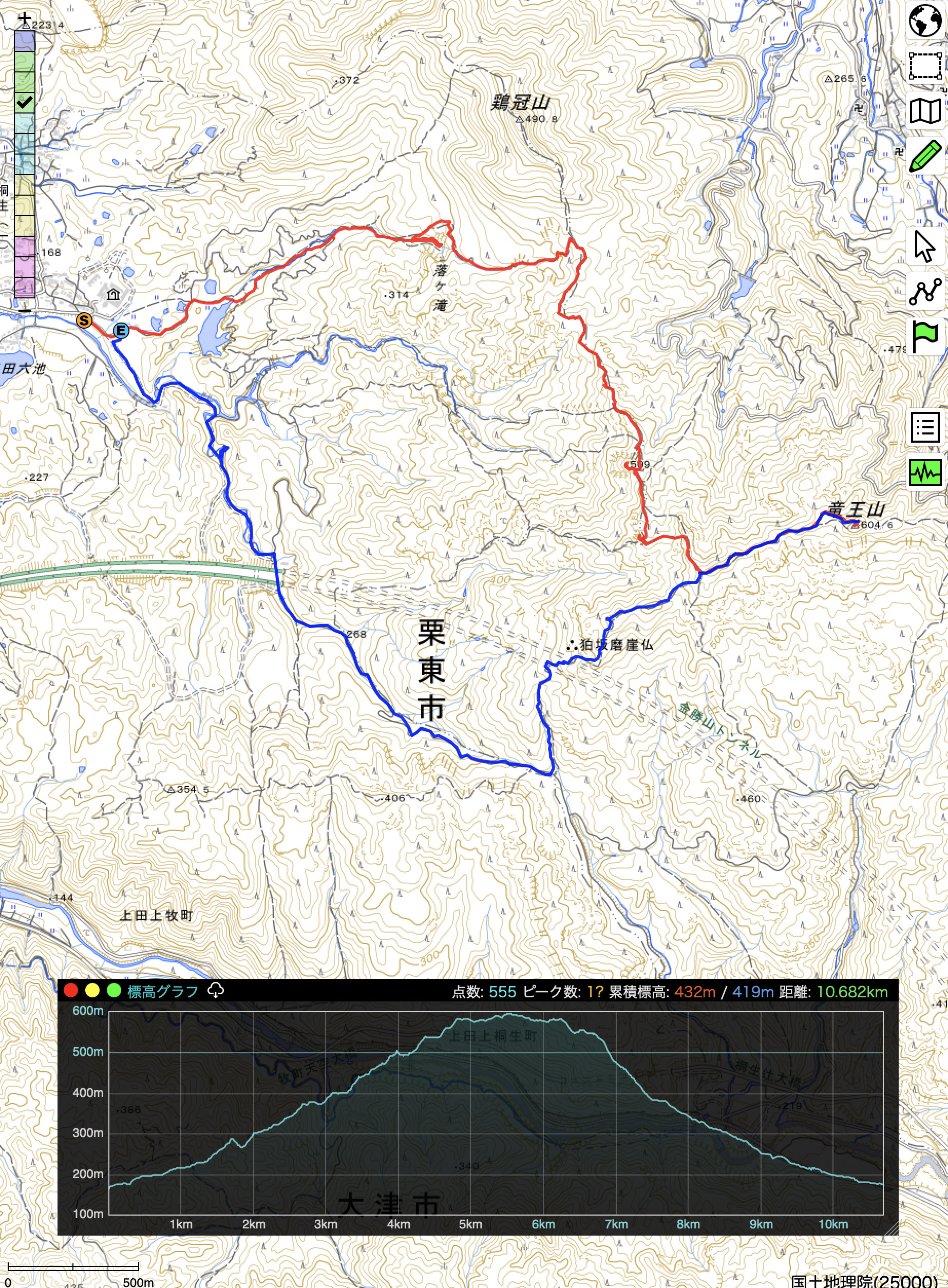Click the orange S start marker
The width and height of the screenshot is (948, 1288).
(84, 320)
